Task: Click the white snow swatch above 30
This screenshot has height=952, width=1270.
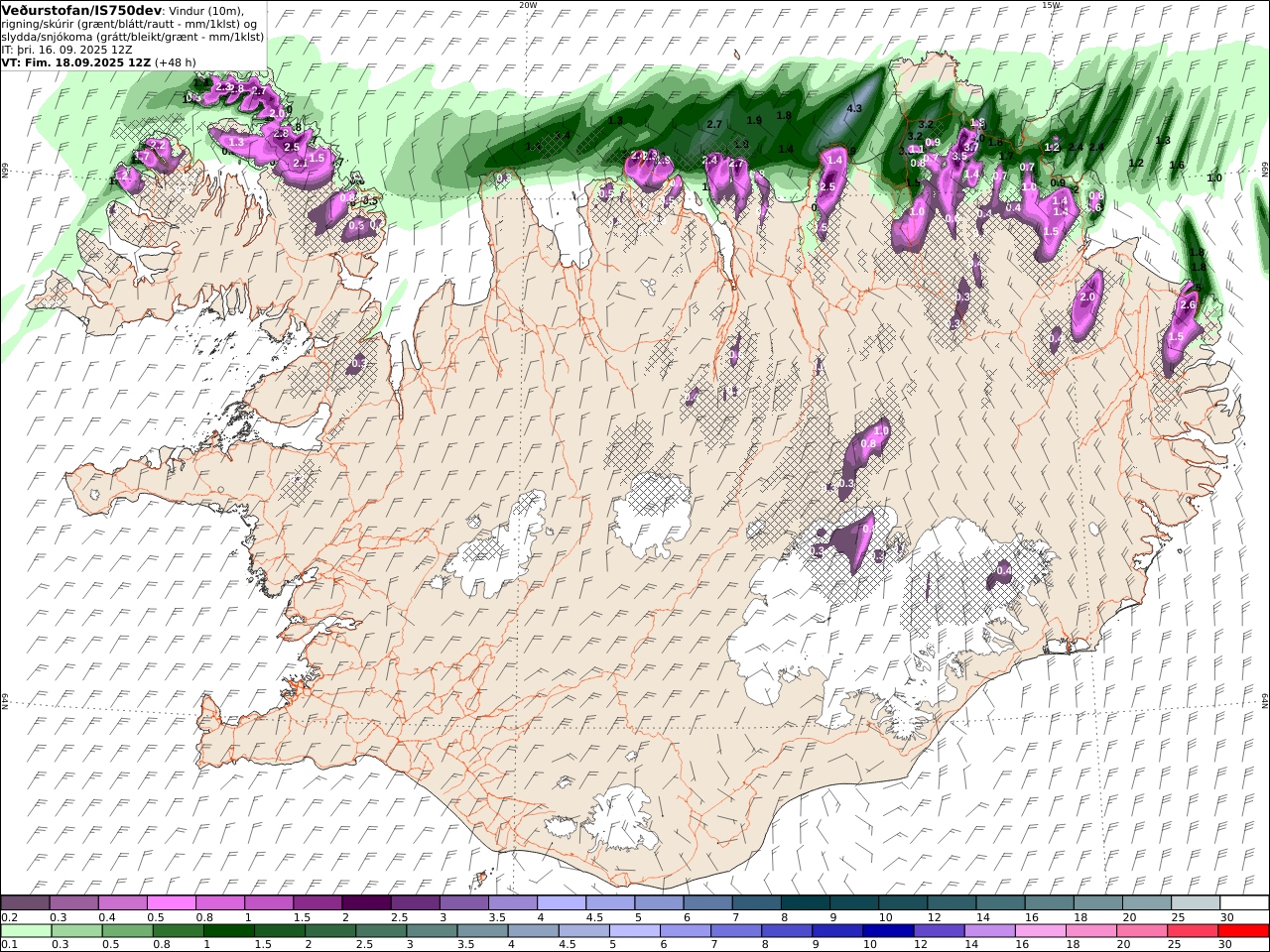Action: pos(1242,902)
